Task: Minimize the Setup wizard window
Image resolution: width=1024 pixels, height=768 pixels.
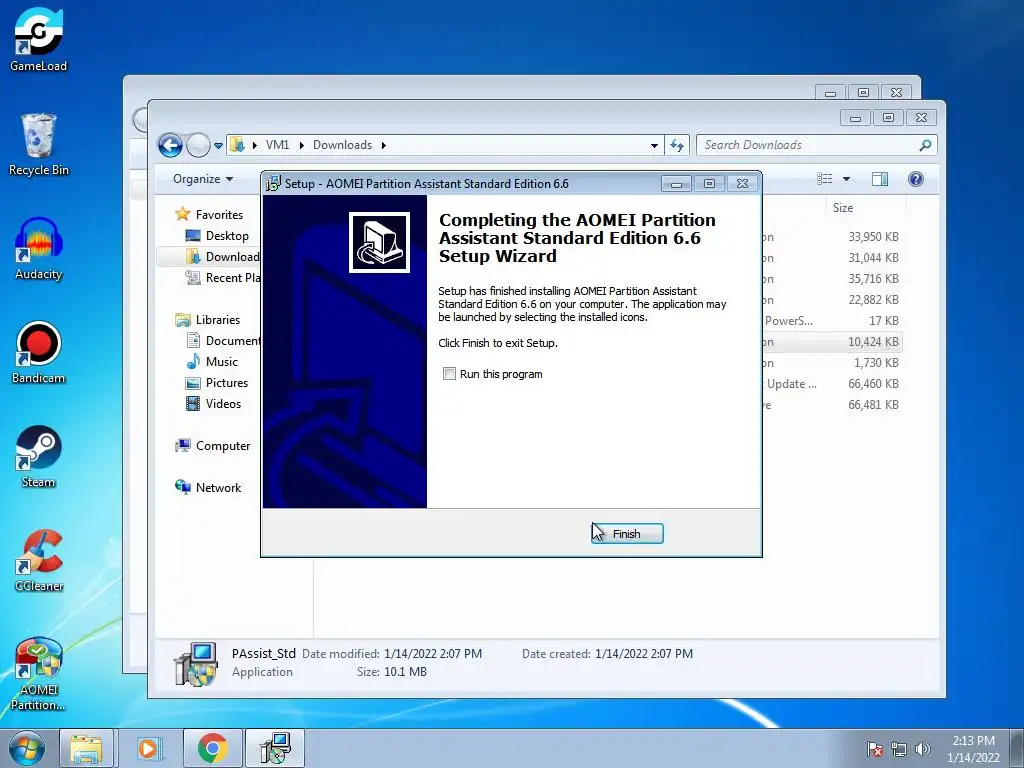Action: click(x=676, y=184)
